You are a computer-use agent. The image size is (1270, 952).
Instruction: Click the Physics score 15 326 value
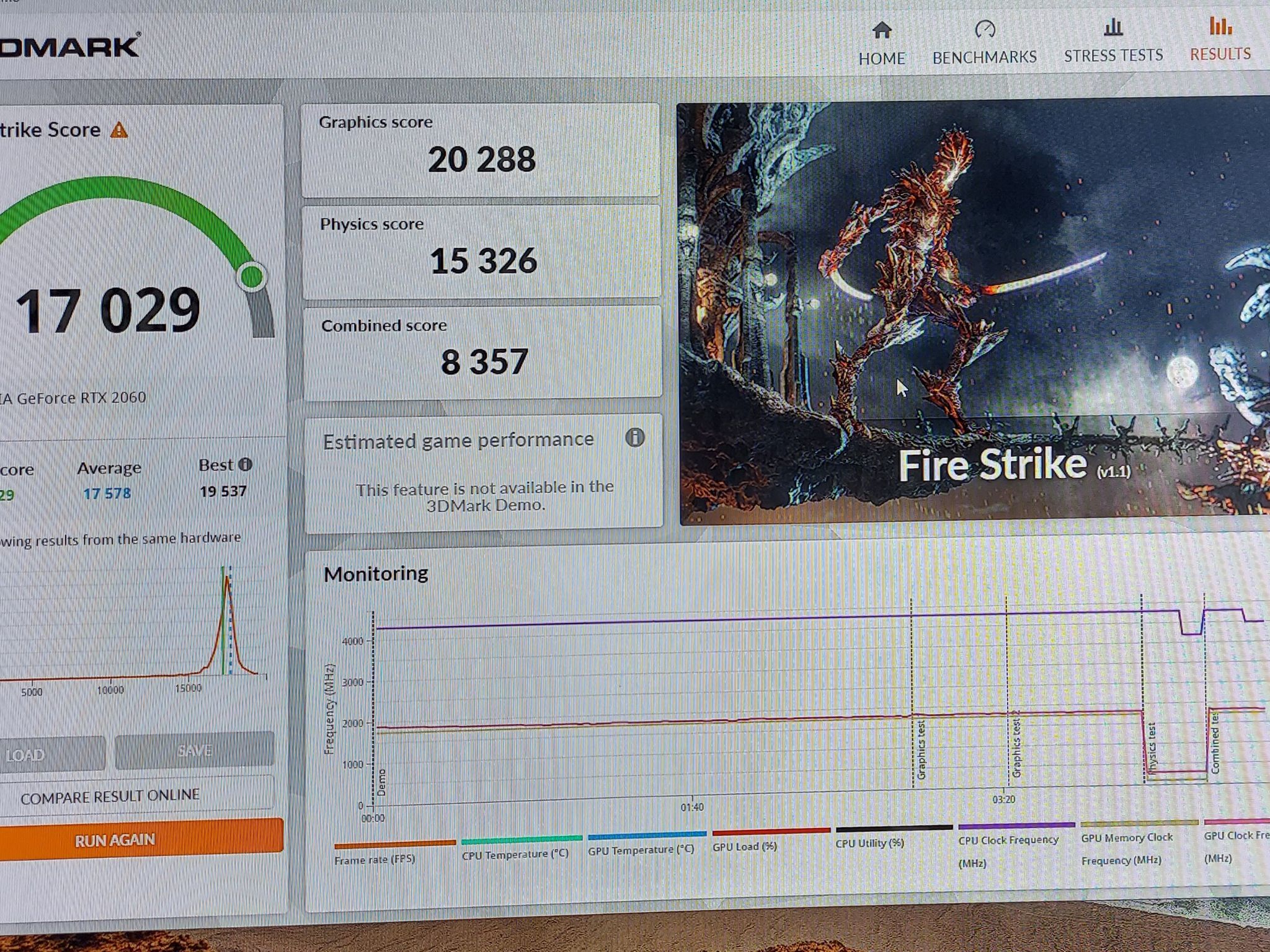pos(483,260)
